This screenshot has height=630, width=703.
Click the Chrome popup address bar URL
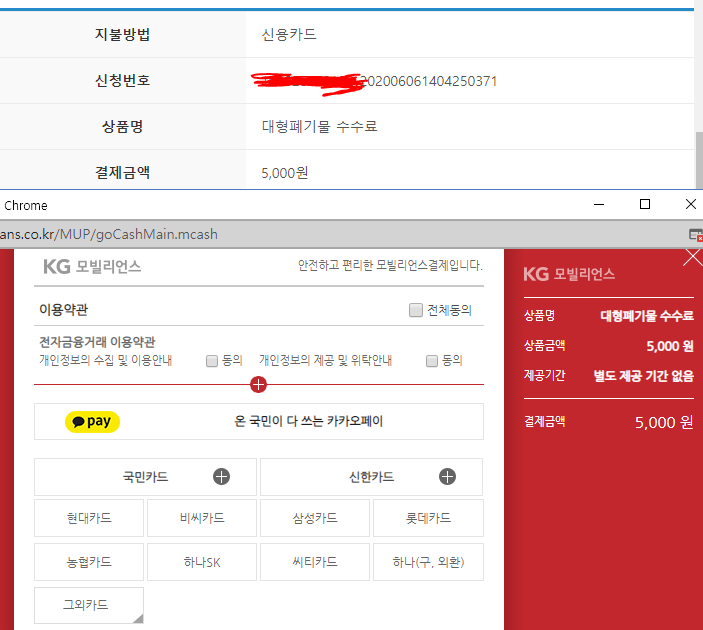point(108,234)
